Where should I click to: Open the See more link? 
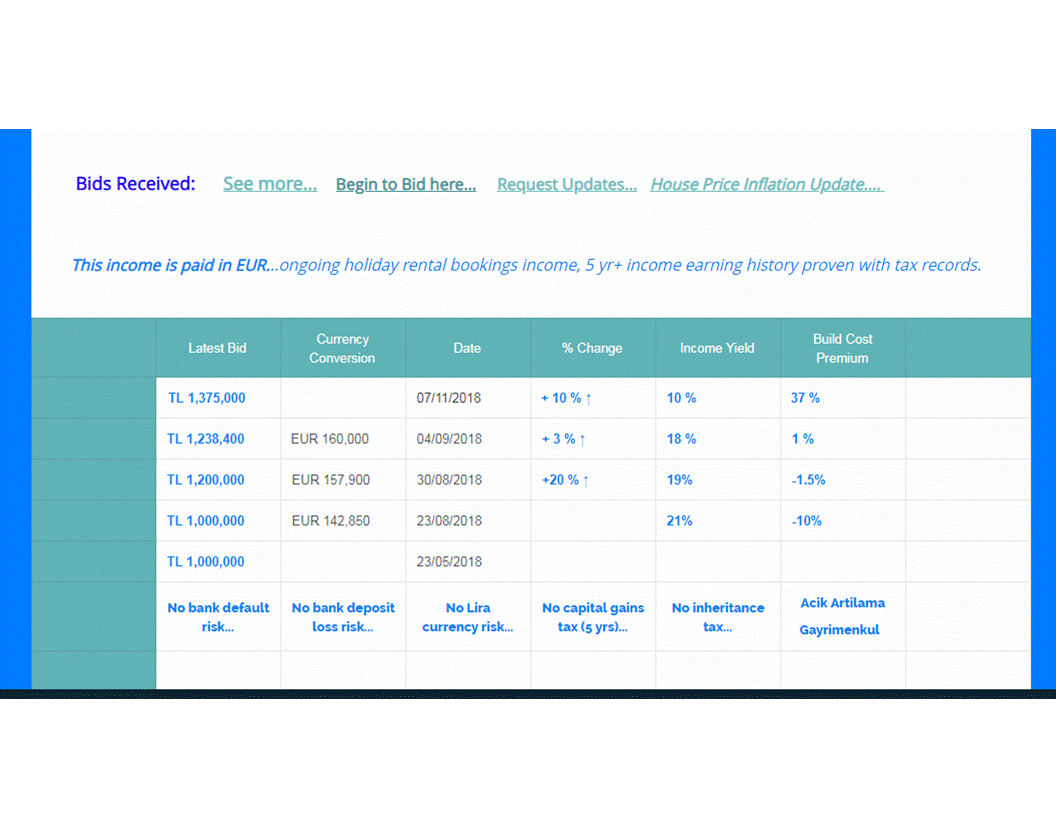tap(269, 184)
